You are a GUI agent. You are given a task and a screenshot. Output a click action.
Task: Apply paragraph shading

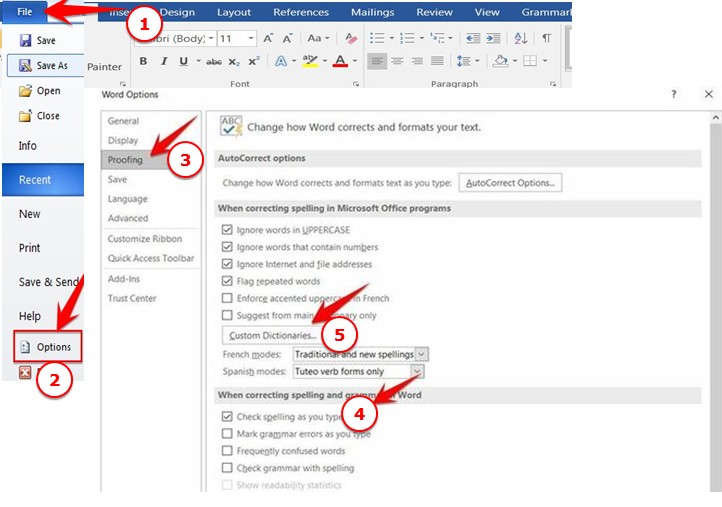click(501, 61)
